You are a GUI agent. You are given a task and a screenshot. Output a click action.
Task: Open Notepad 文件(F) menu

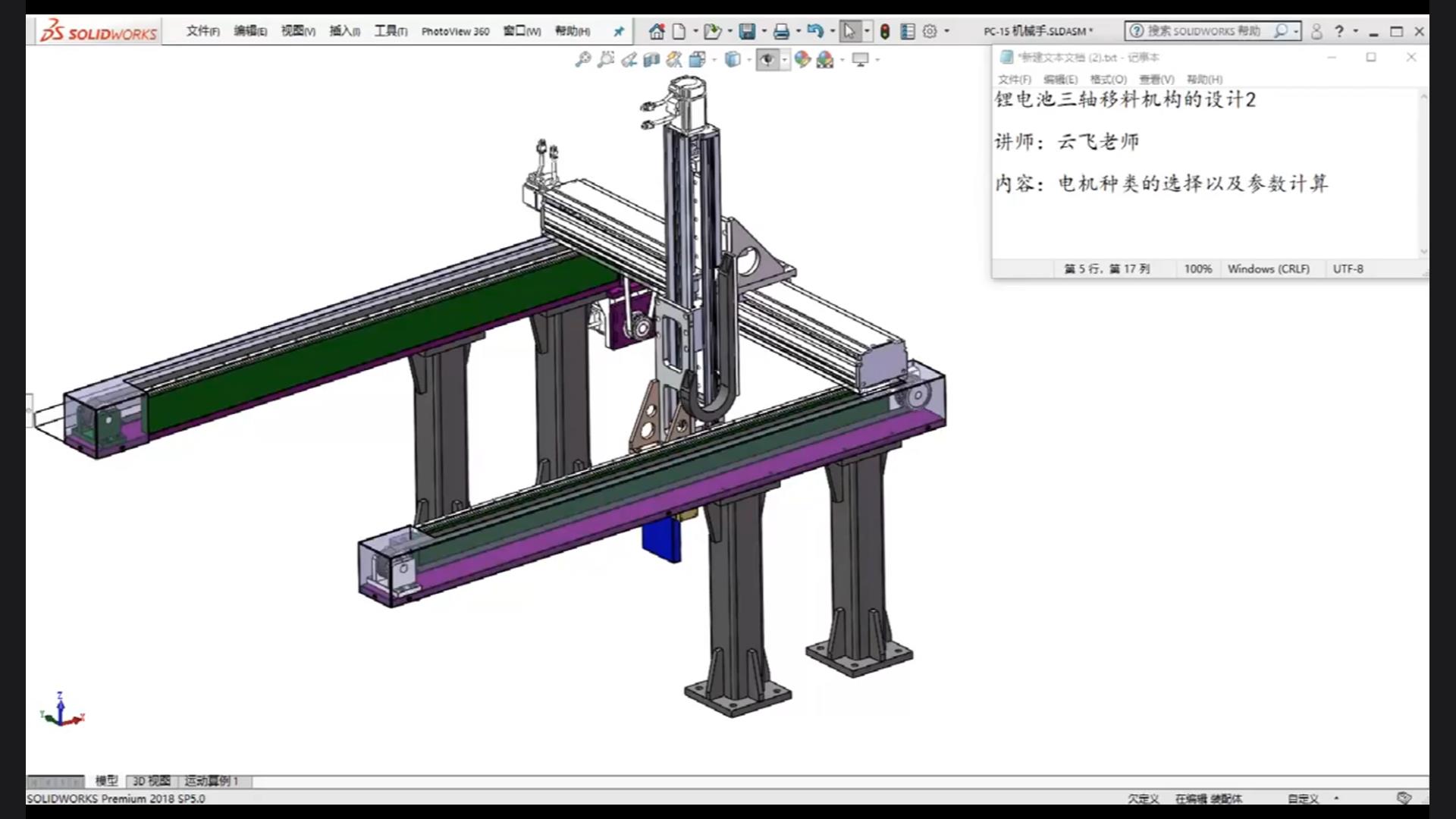point(1015,80)
